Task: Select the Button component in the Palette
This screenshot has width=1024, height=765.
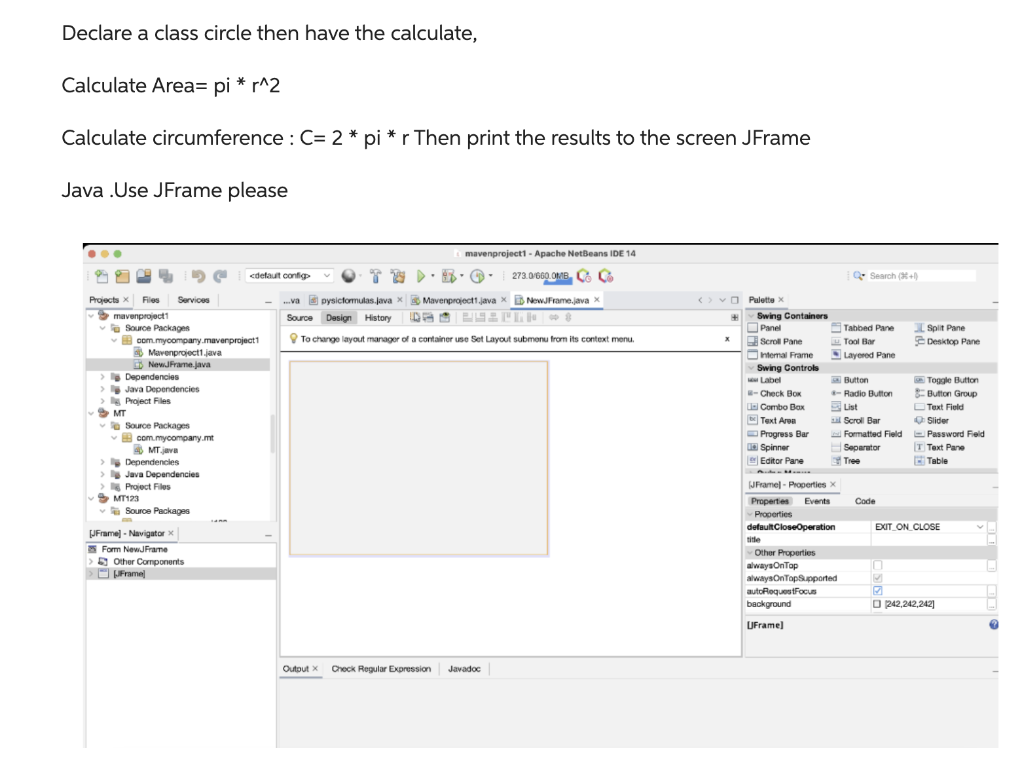Action: coord(855,380)
